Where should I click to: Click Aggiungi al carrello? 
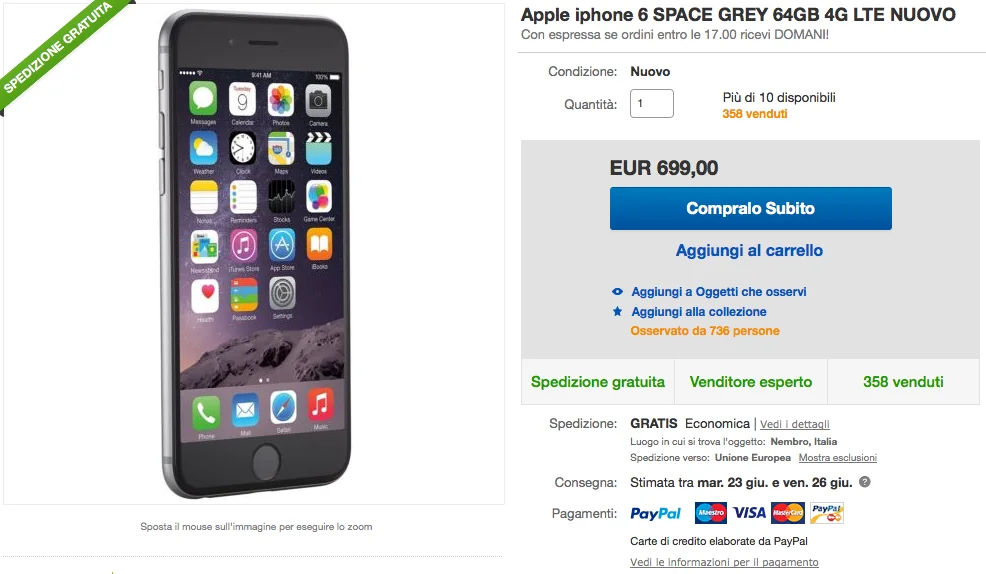749,250
